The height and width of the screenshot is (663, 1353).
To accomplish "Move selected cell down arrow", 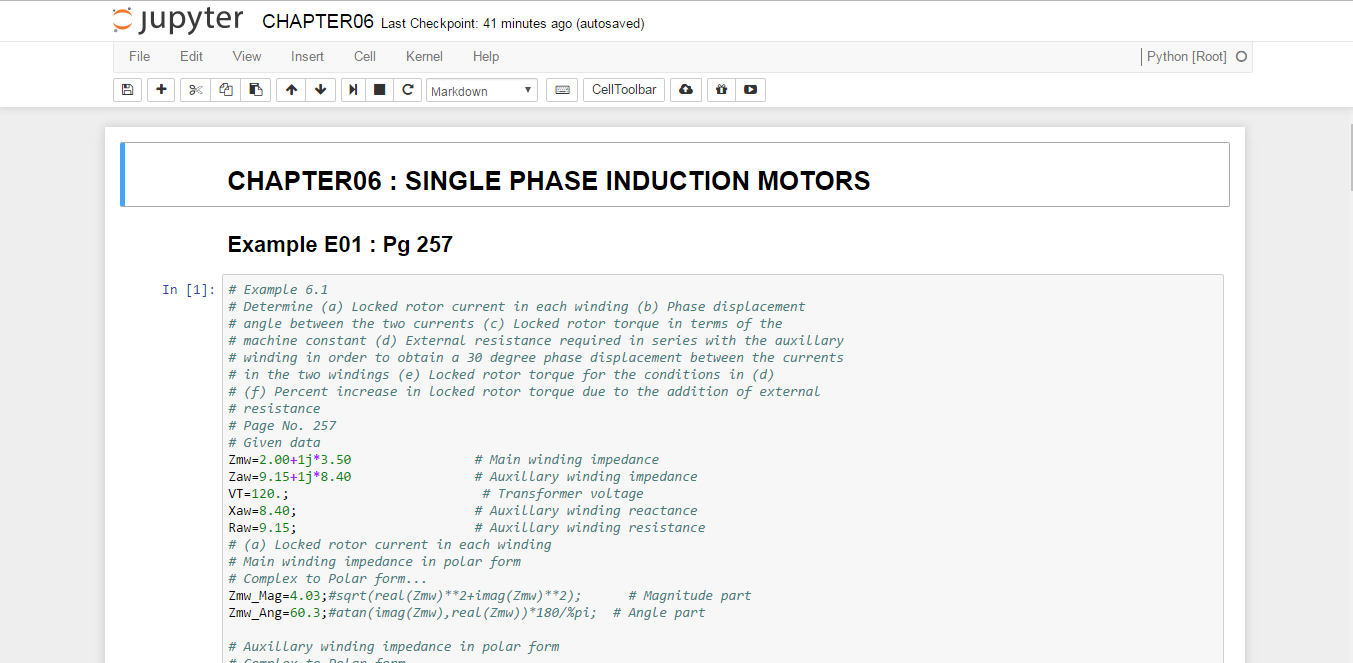I will click(320, 90).
